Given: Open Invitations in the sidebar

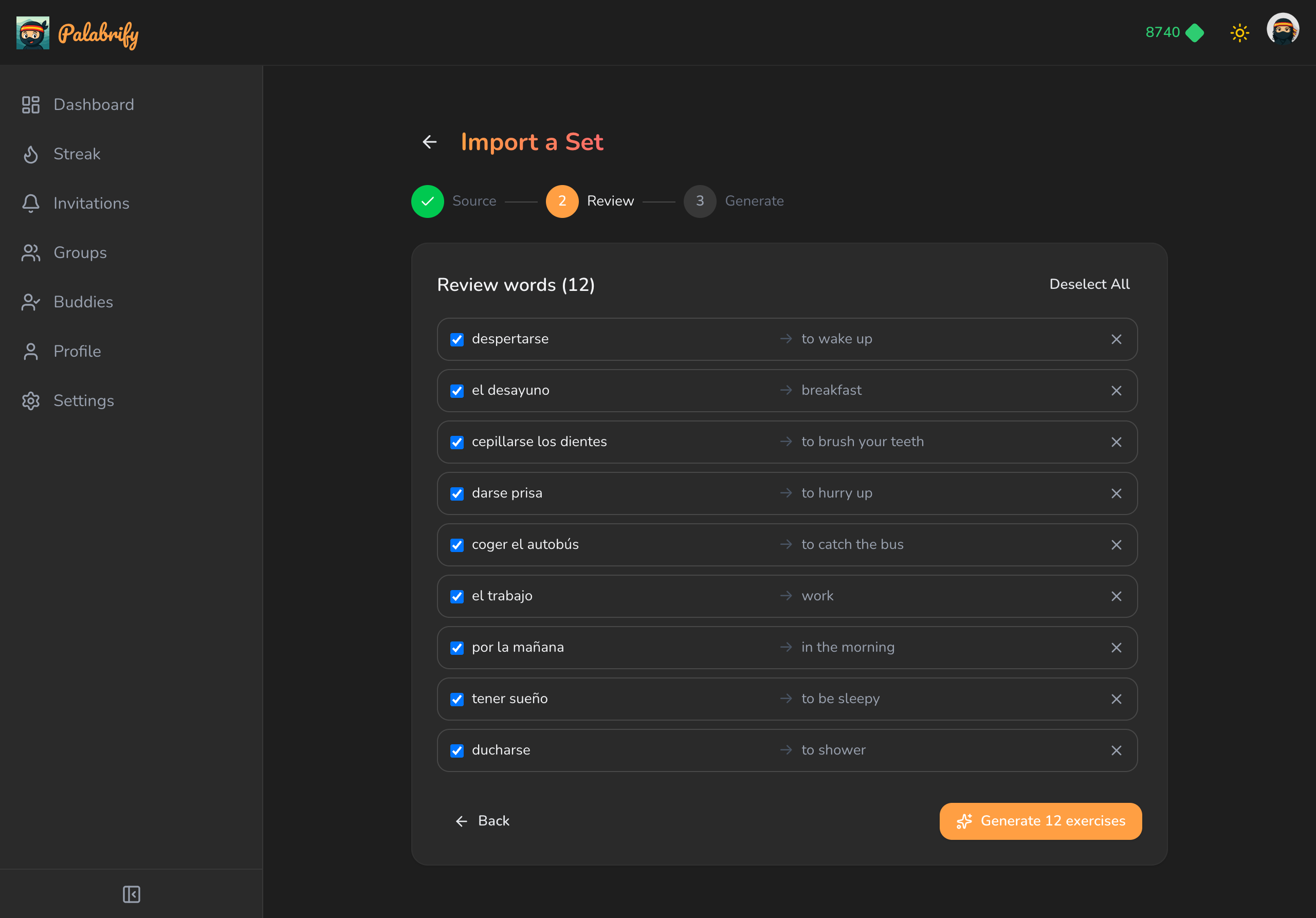Looking at the screenshot, I should pos(91,204).
